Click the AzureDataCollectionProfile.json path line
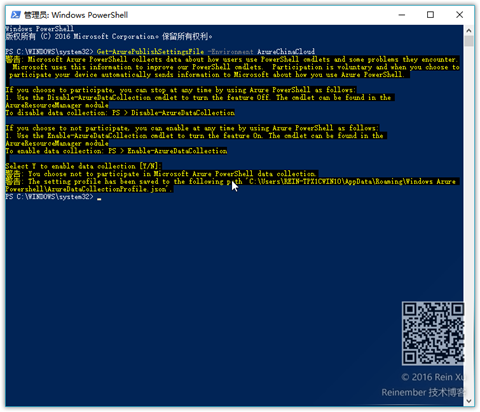480x412 pixels. coord(89,189)
